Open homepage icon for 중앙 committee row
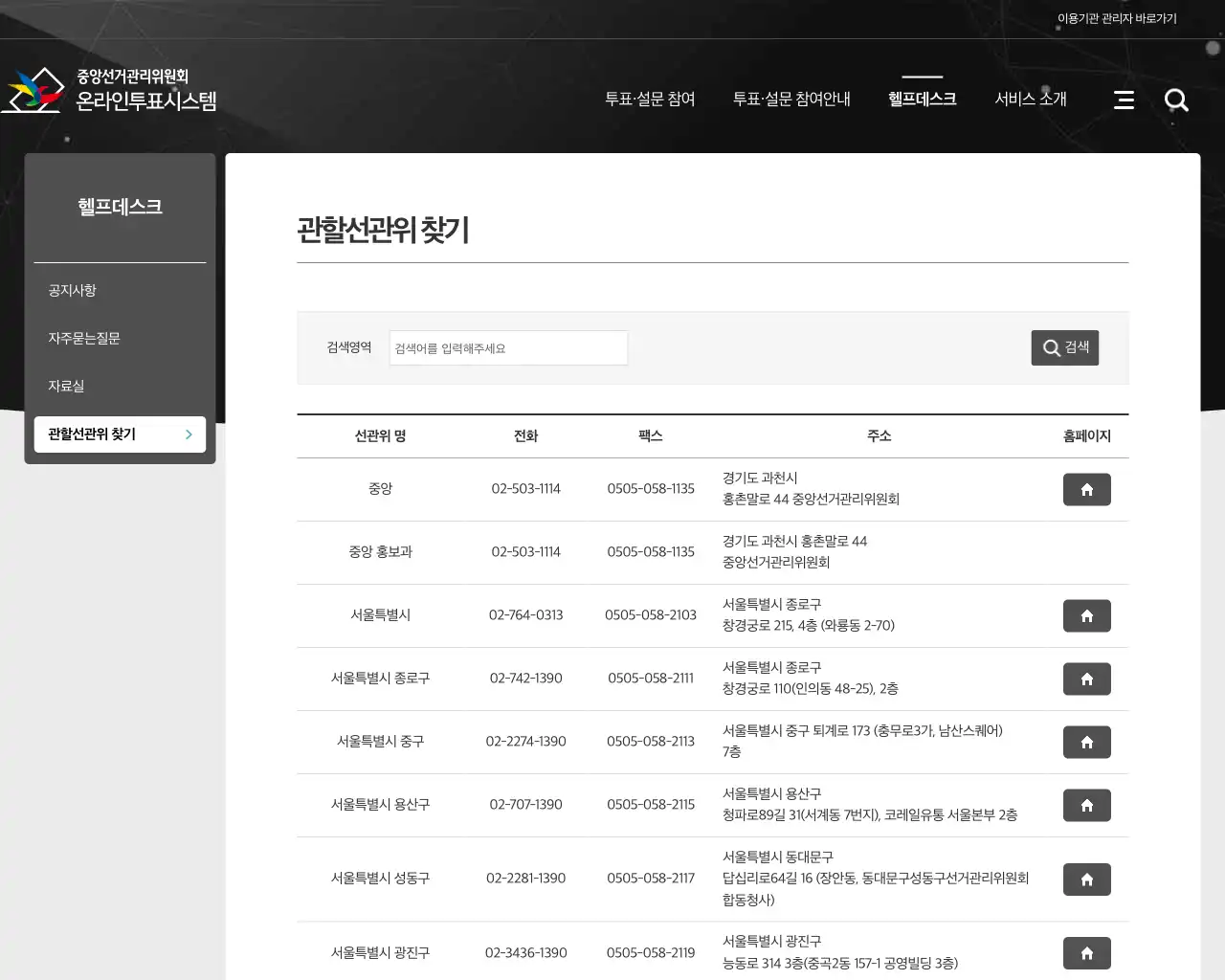Image resolution: width=1225 pixels, height=980 pixels. click(x=1086, y=489)
